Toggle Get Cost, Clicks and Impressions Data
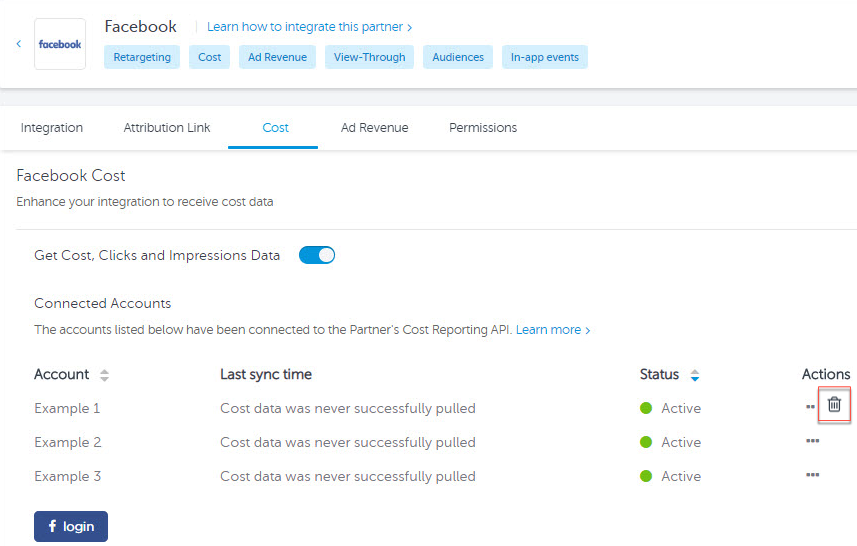 coord(317,255)
